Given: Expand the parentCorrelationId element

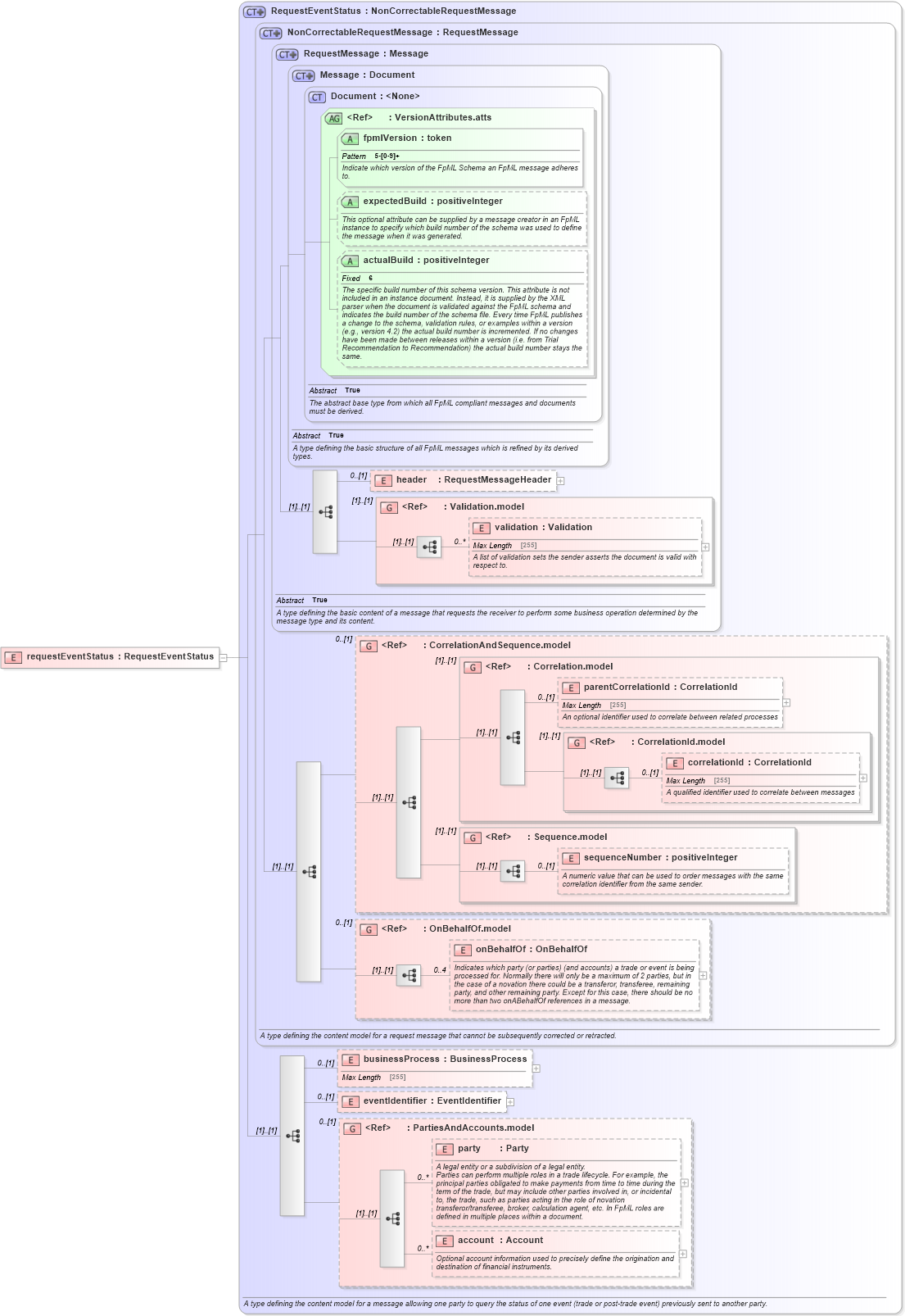Looking at the screenshot, I should (x=786, y=702).
